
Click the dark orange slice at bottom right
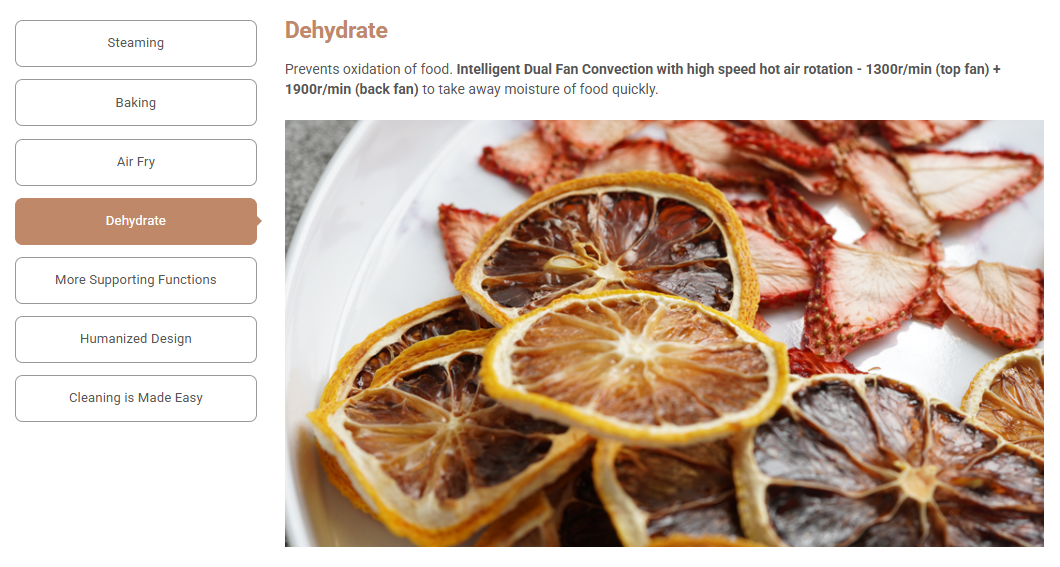point(892,466)
